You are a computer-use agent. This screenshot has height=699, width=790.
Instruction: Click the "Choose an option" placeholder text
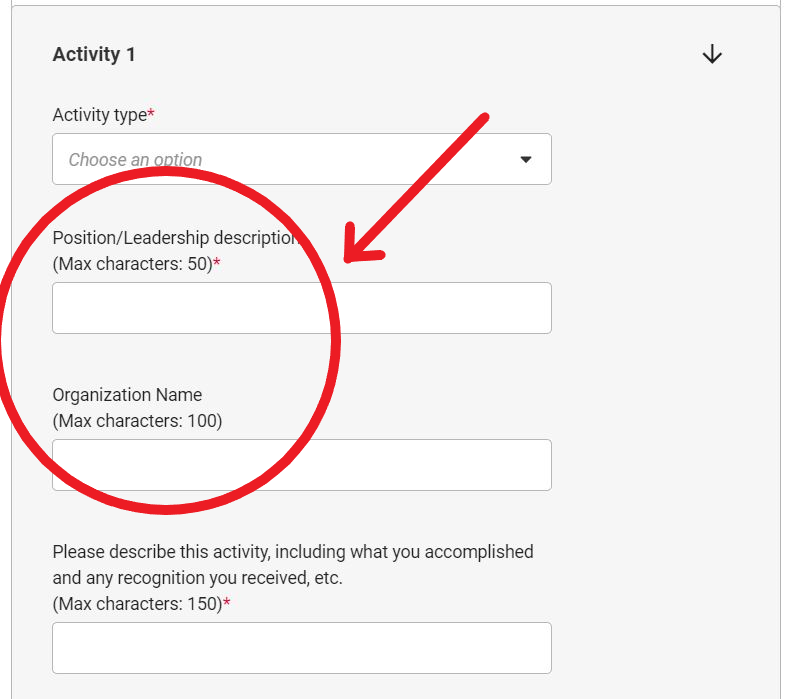[x=135, y=160]
